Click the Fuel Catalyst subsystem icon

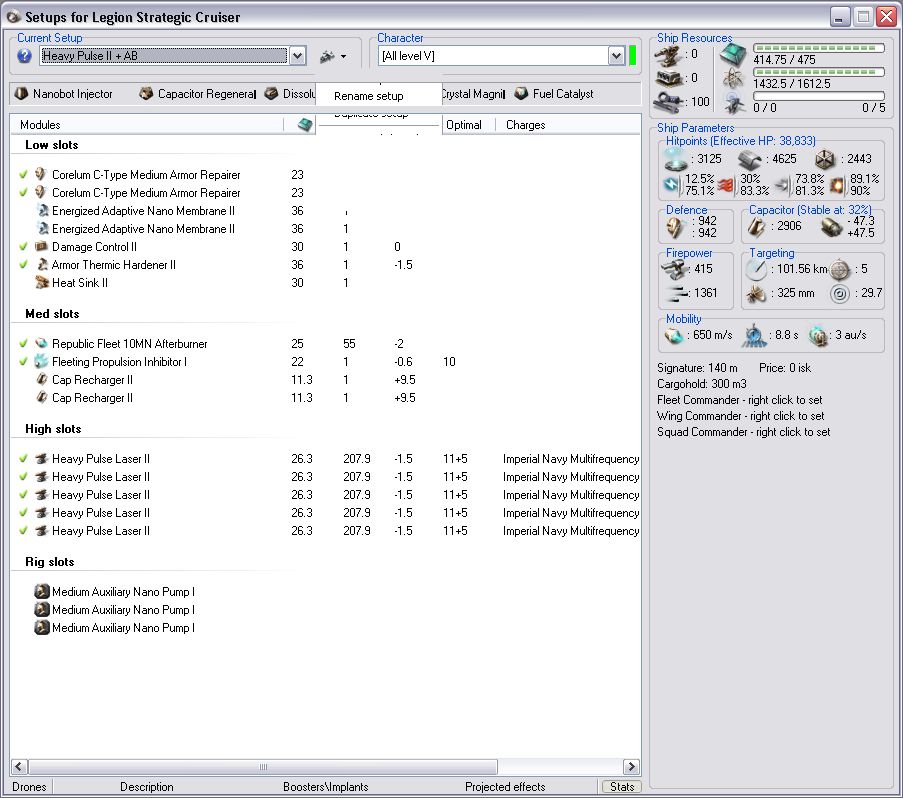click(x=521, y=94)
